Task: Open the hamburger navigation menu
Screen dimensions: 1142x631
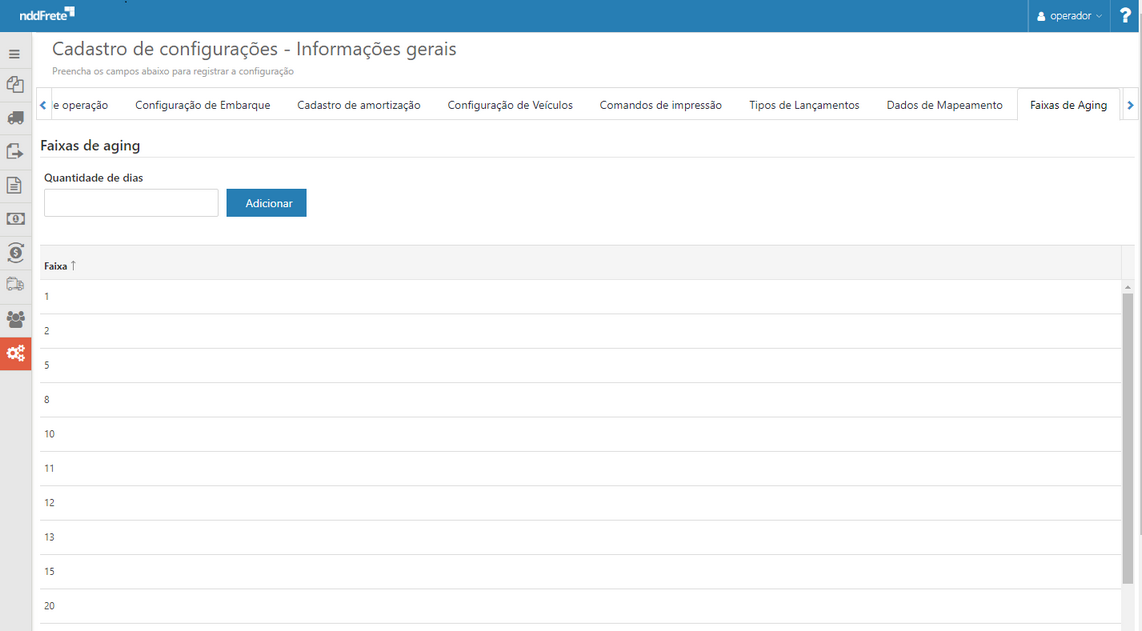Action: point(15,53)
